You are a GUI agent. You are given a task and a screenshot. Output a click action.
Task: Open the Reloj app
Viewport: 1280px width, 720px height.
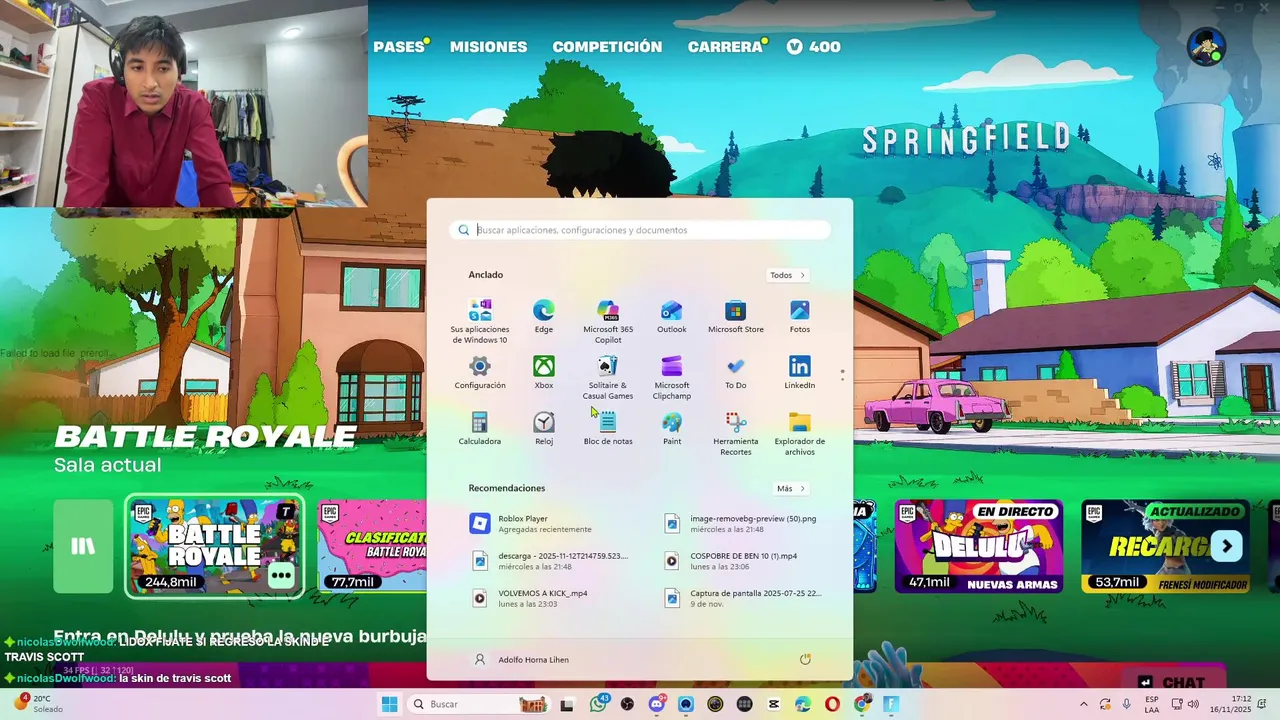click(x=543, y=428)
